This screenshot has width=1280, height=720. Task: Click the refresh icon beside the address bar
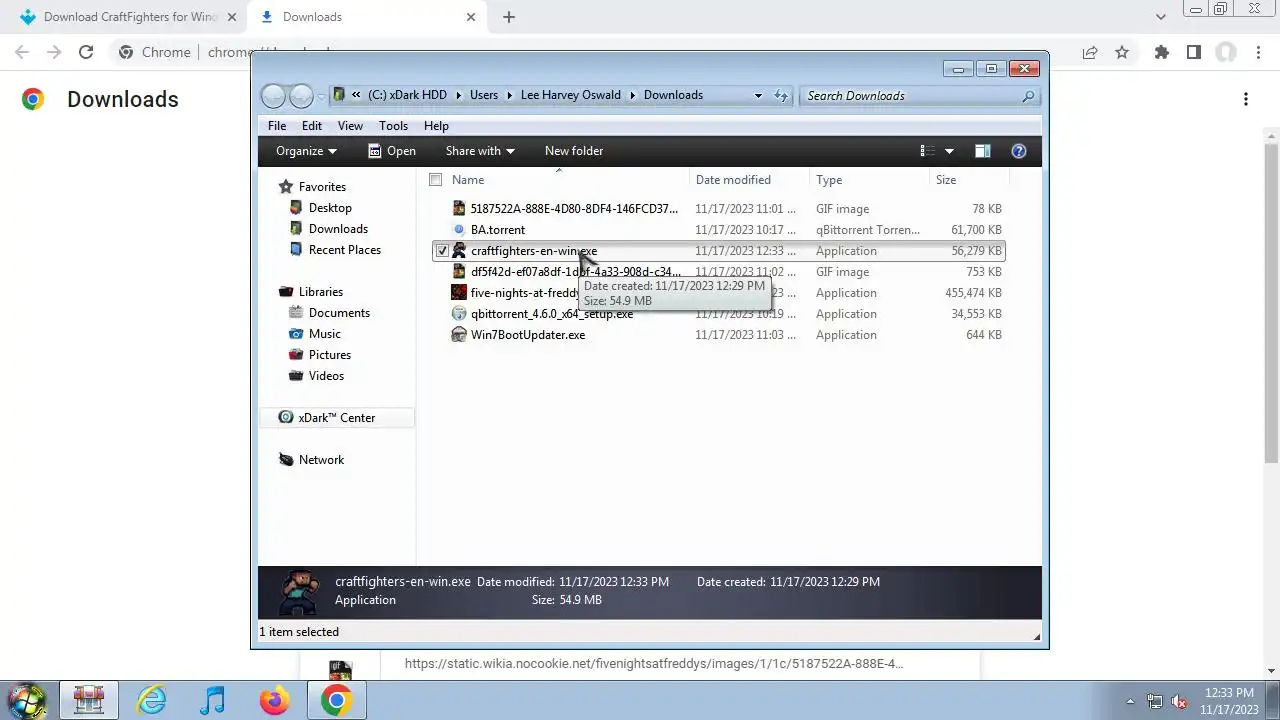click(x=781, y=96)
